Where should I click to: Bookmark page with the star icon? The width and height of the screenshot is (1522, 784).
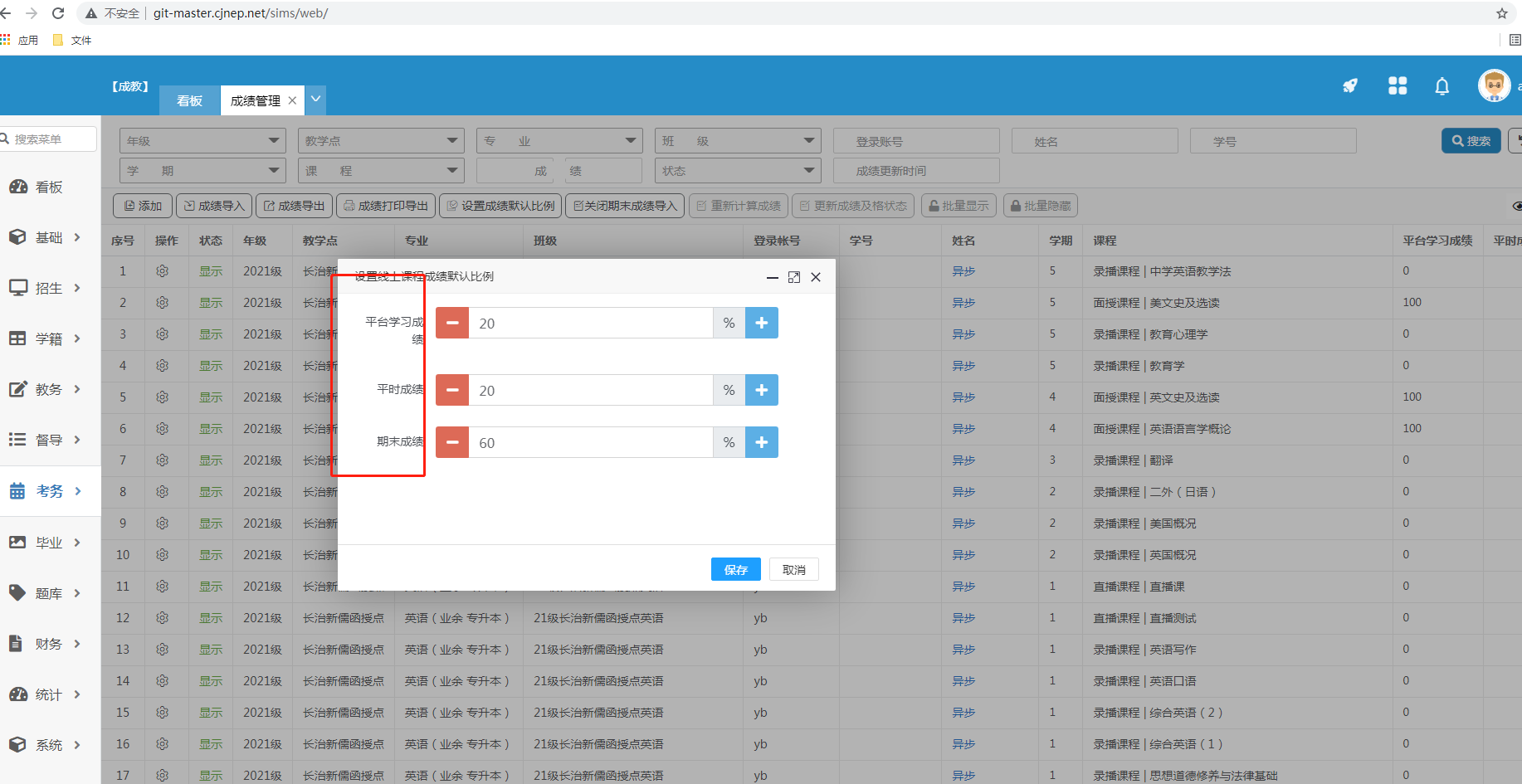tap(1501, 13)
